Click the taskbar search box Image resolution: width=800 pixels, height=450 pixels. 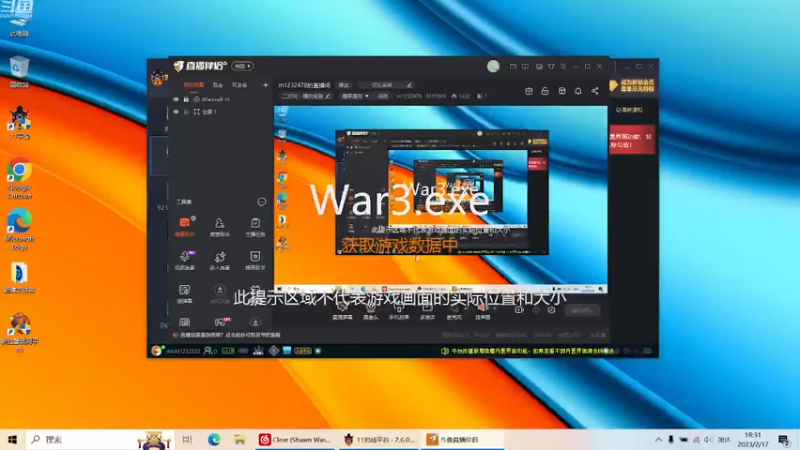100,439
